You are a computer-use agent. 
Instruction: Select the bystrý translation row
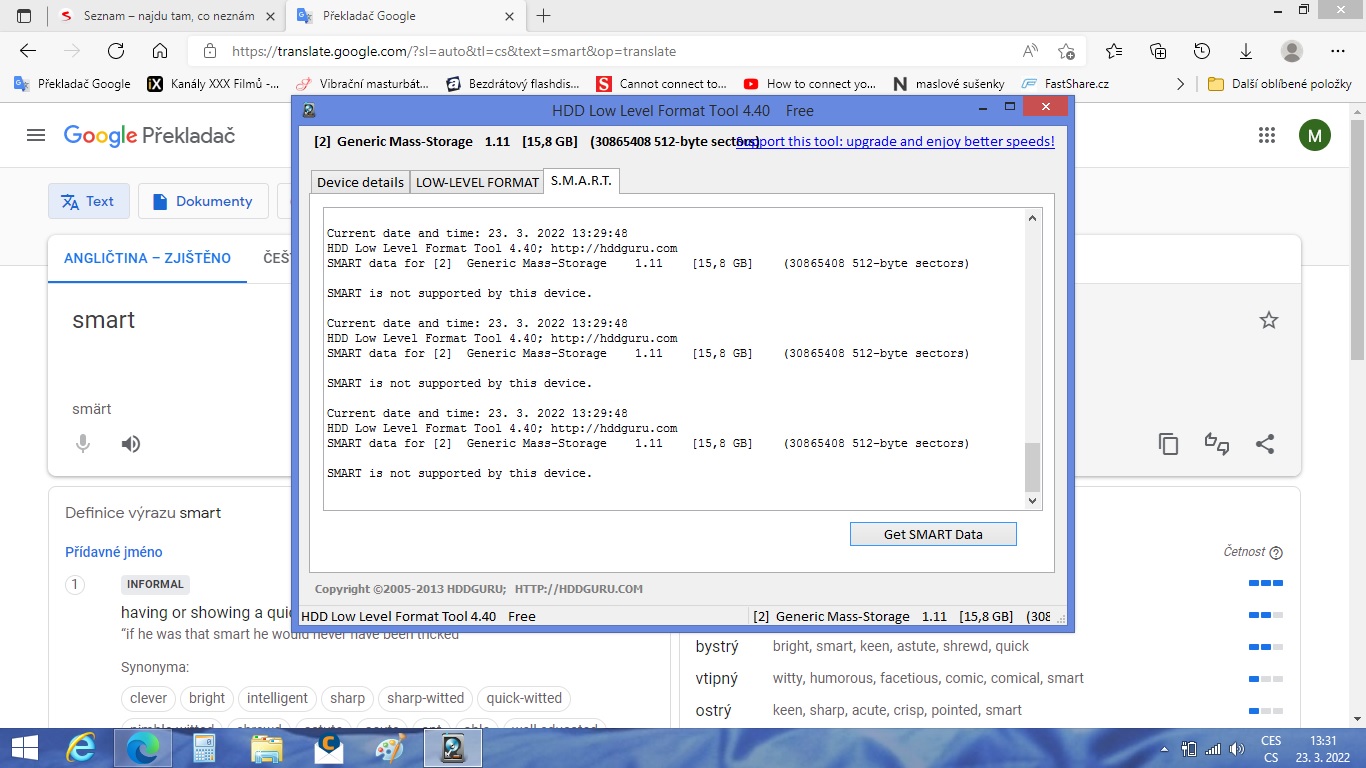click(x=989, y=646)
